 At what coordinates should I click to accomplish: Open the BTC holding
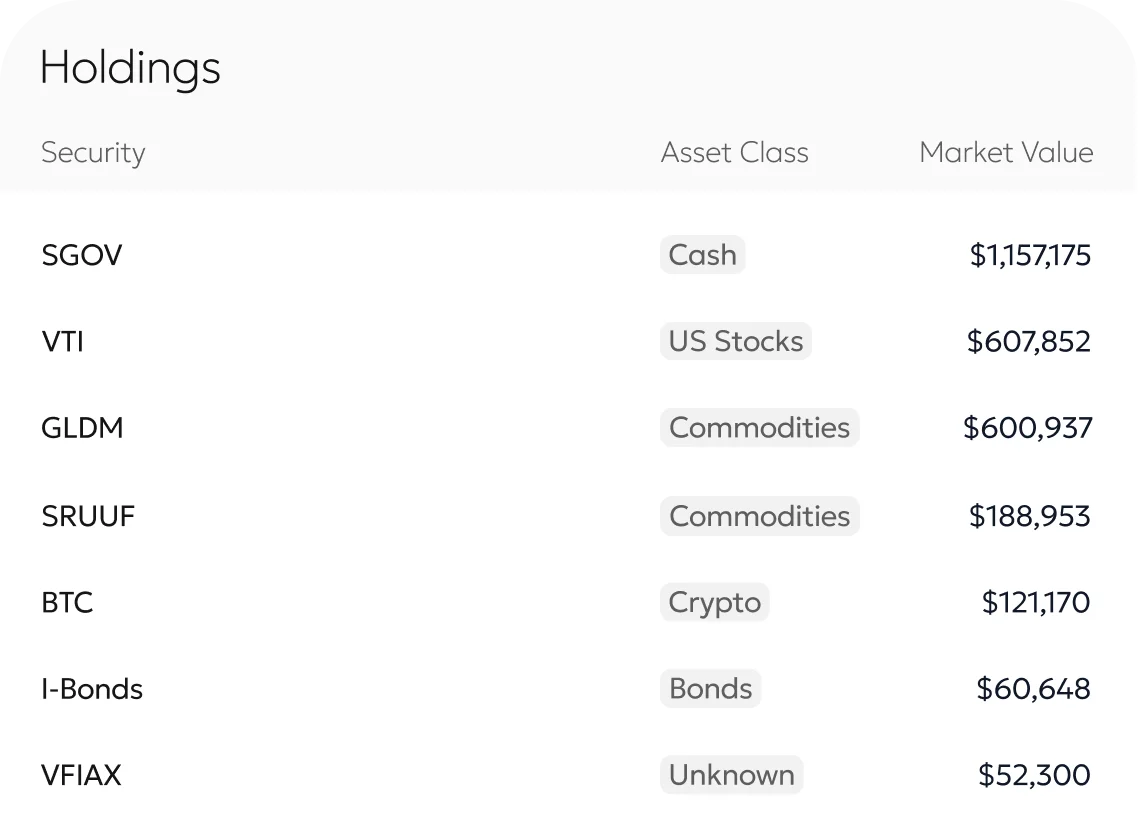(x=67, y=603)
